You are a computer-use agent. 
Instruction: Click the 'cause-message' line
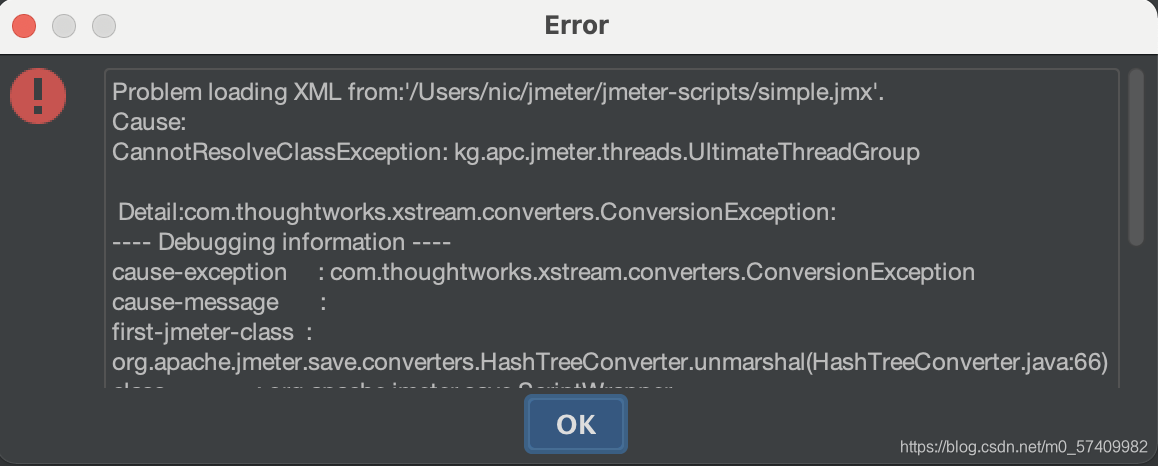point(219,302)
